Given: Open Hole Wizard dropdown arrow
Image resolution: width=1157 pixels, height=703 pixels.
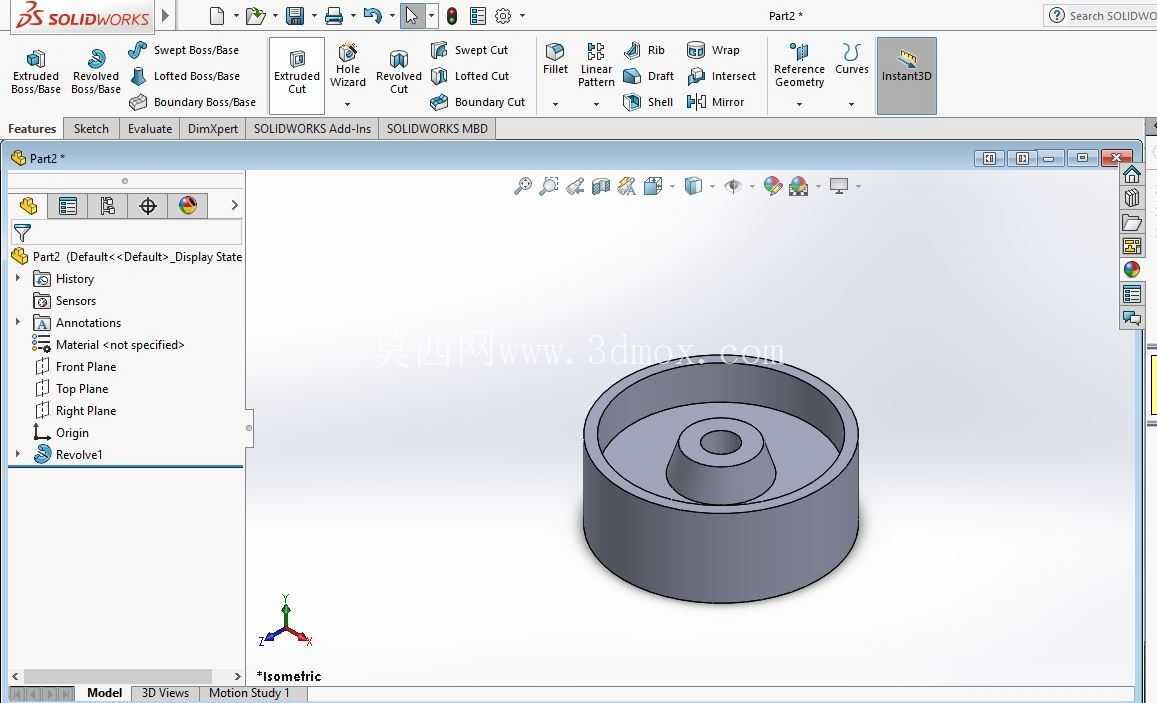Looking at the screenshot, I should pos(348,104).
